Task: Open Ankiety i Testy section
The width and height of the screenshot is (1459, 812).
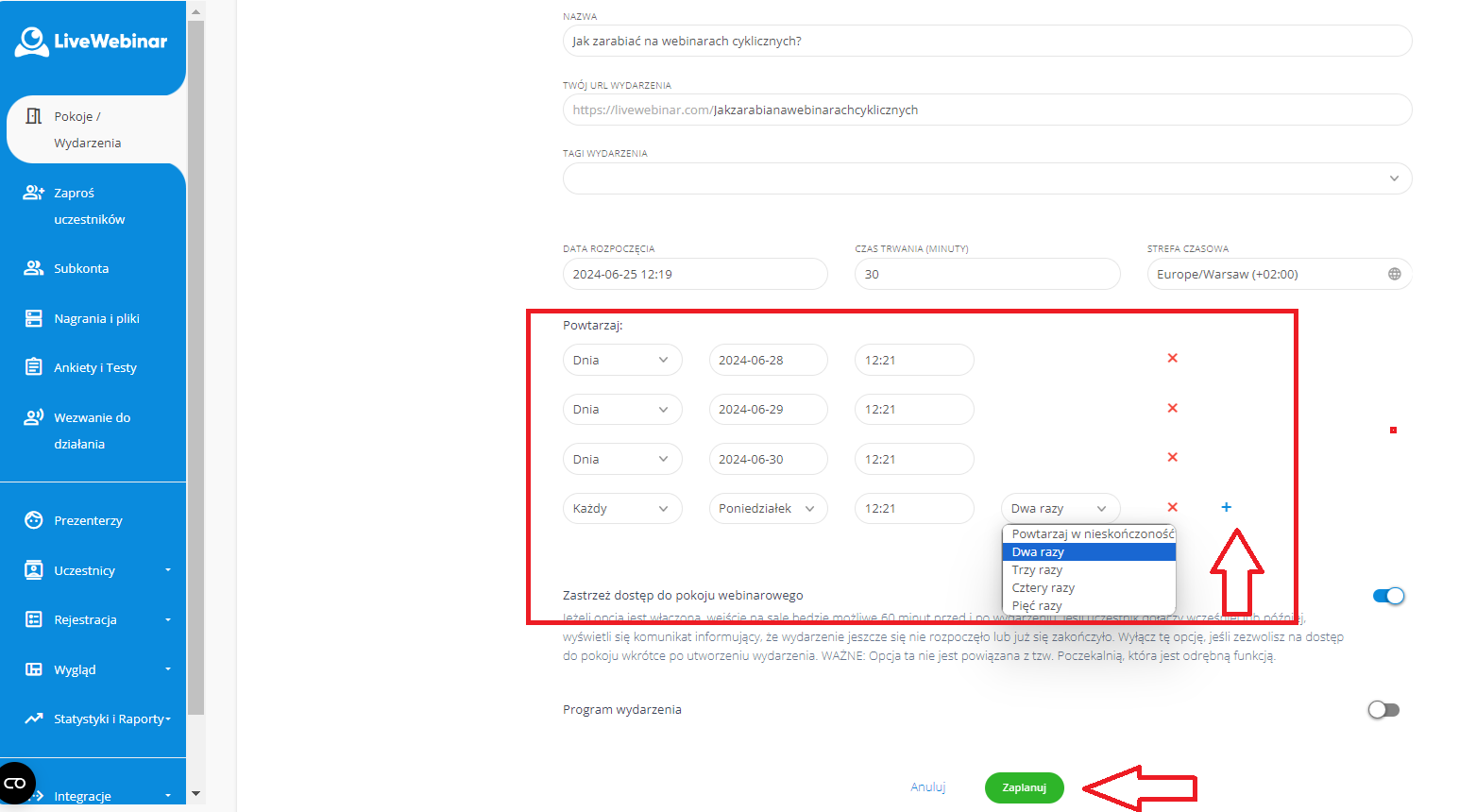Action: pyautogui.click(x=94, y=368)
